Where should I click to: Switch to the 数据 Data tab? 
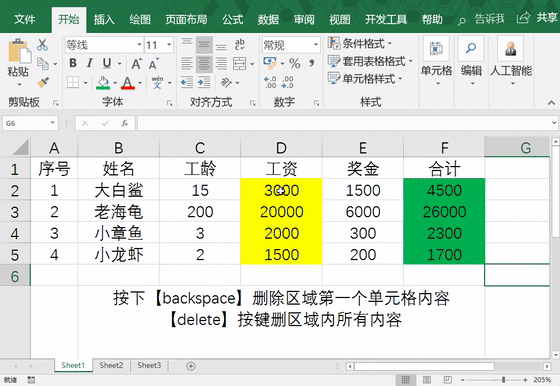point(268,19)
